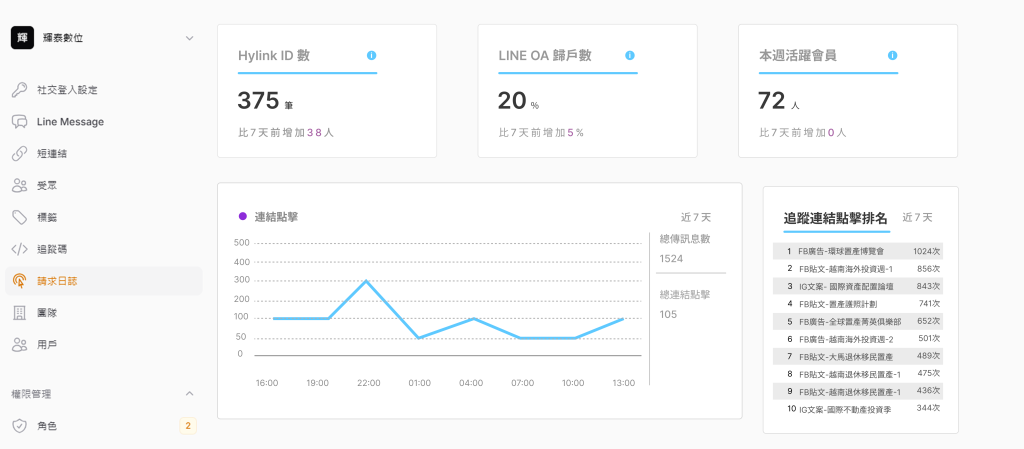
Task: Go to the 用戶 menu item
Action: pyautogui.click(x=46, y=345)
